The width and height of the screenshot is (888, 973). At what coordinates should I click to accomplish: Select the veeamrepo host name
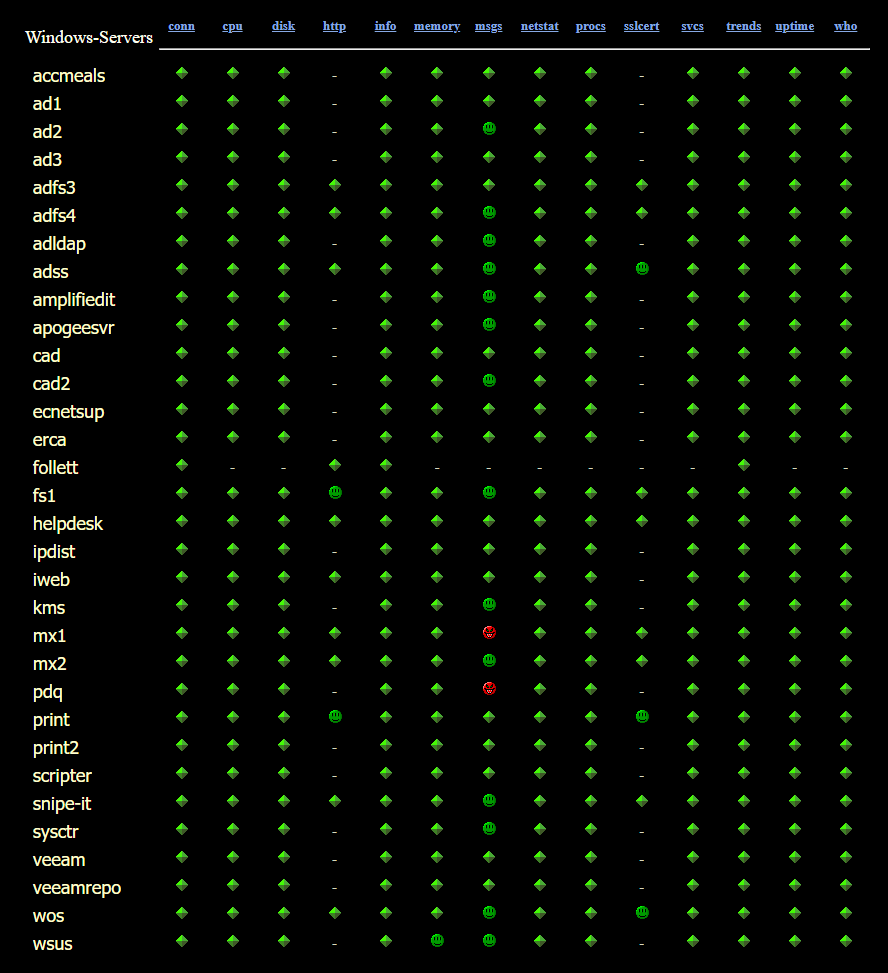pyautogui.click(x=77, y=888)
